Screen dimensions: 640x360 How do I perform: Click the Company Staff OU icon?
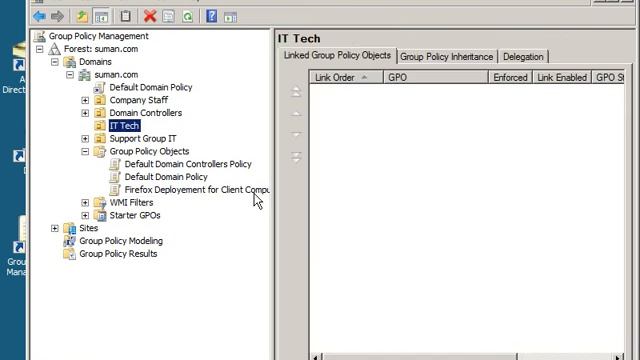click(100, 100)
